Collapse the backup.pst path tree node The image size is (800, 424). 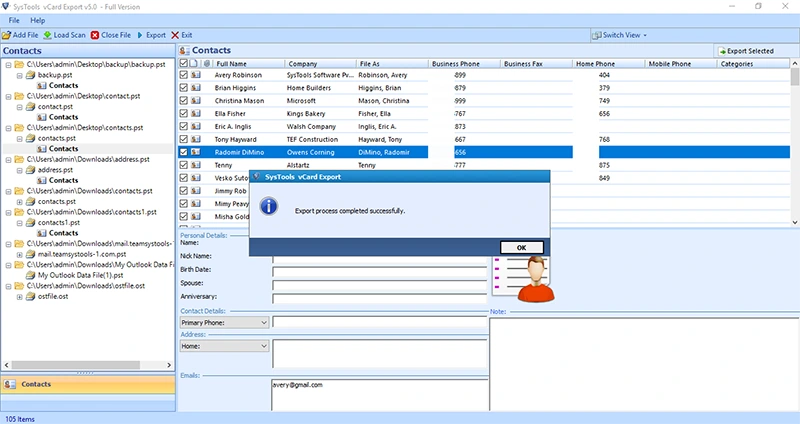[8, 65]
